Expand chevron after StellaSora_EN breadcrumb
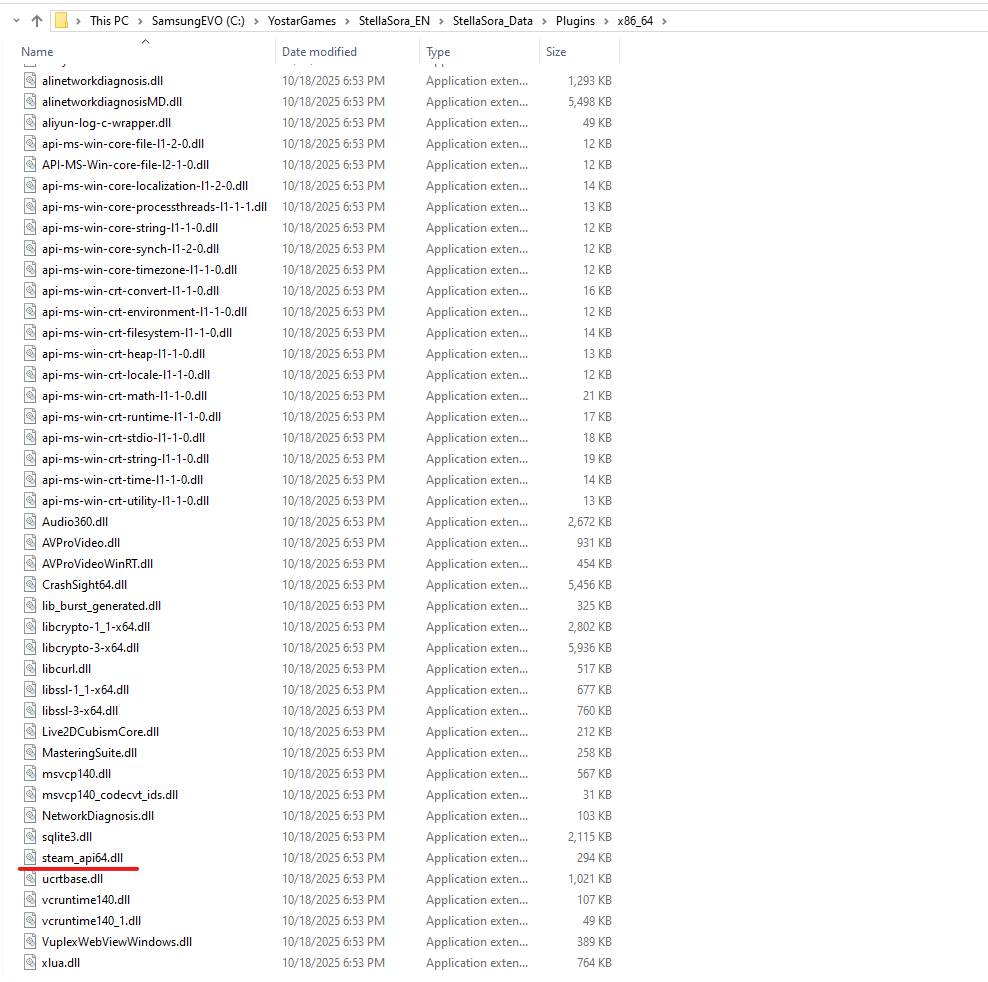Screen dimensions: 988x982 coord(441,21)
